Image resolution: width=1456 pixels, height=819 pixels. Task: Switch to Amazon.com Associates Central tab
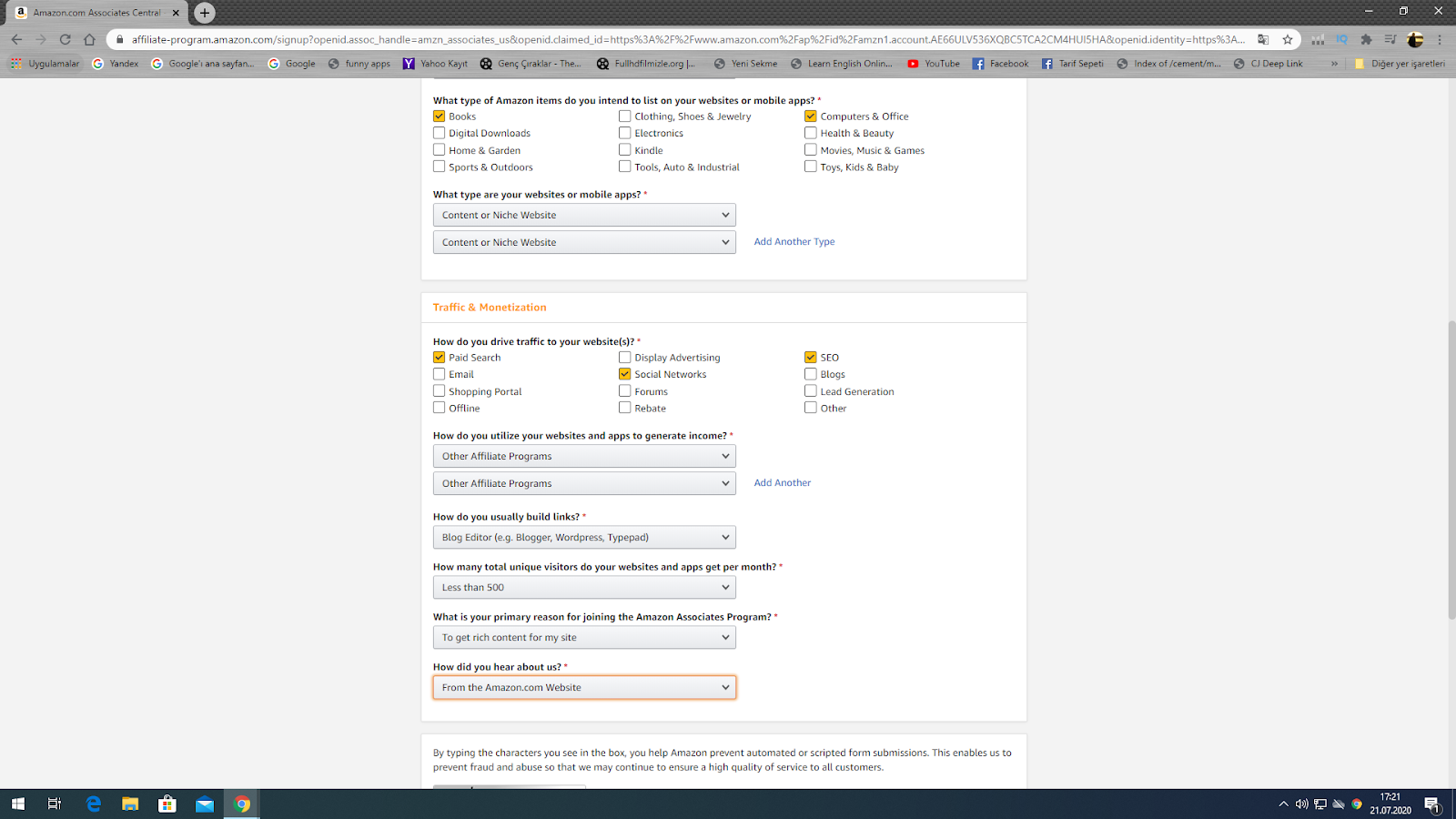(96, 13)
